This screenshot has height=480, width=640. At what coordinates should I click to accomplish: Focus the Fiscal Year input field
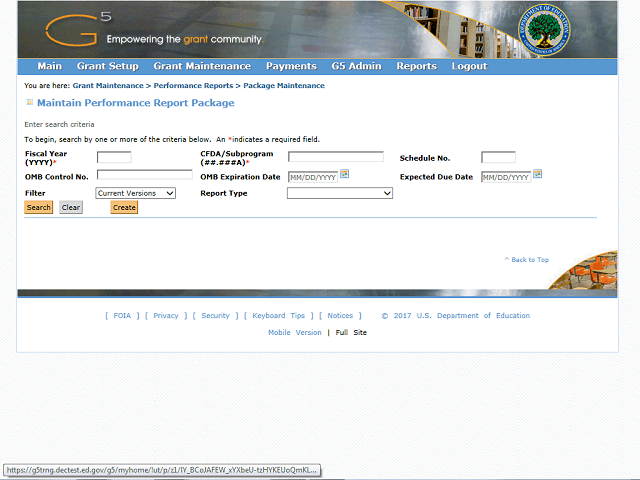114,157
